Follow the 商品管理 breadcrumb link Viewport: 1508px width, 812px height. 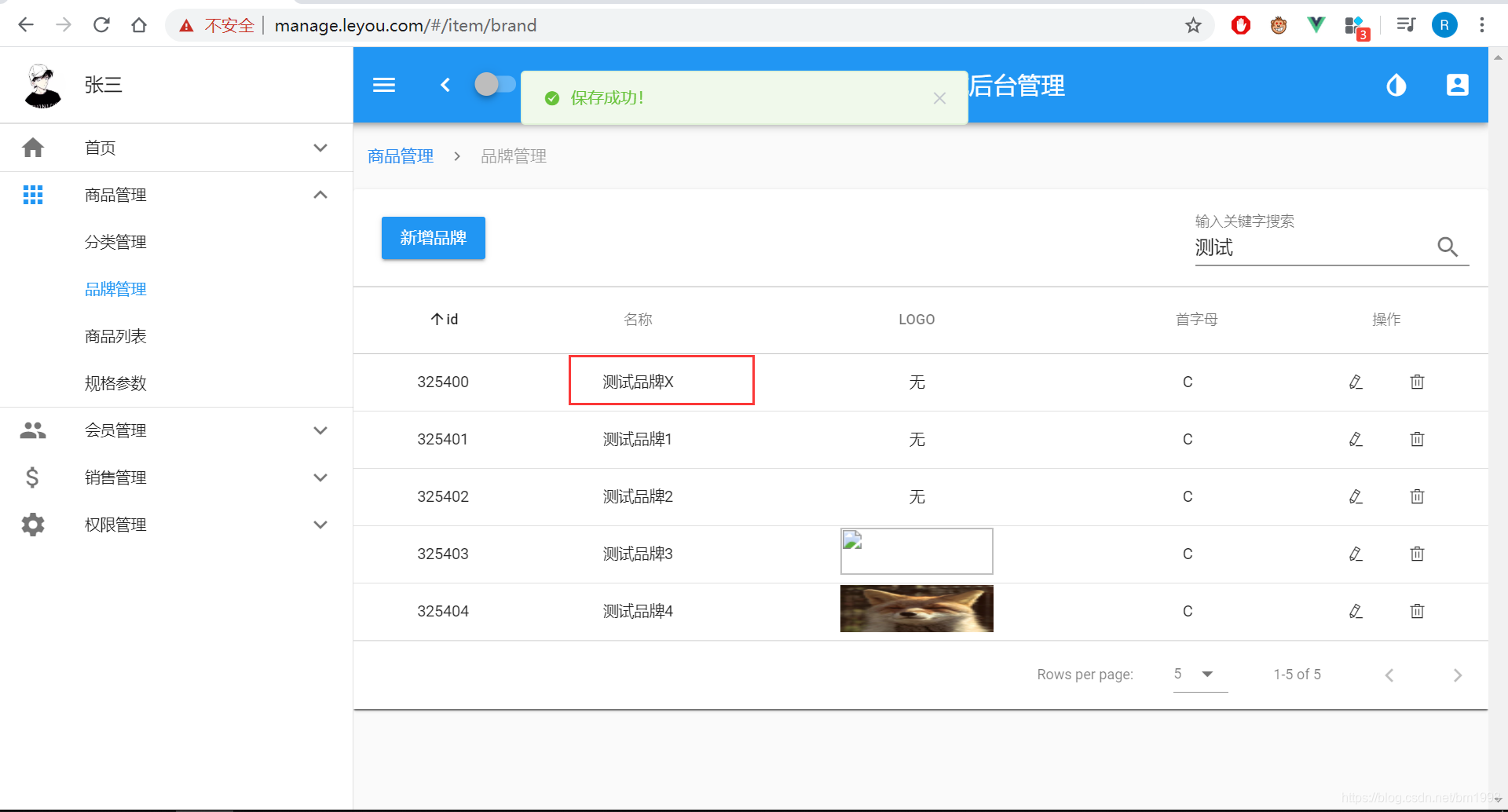(400, 155)
